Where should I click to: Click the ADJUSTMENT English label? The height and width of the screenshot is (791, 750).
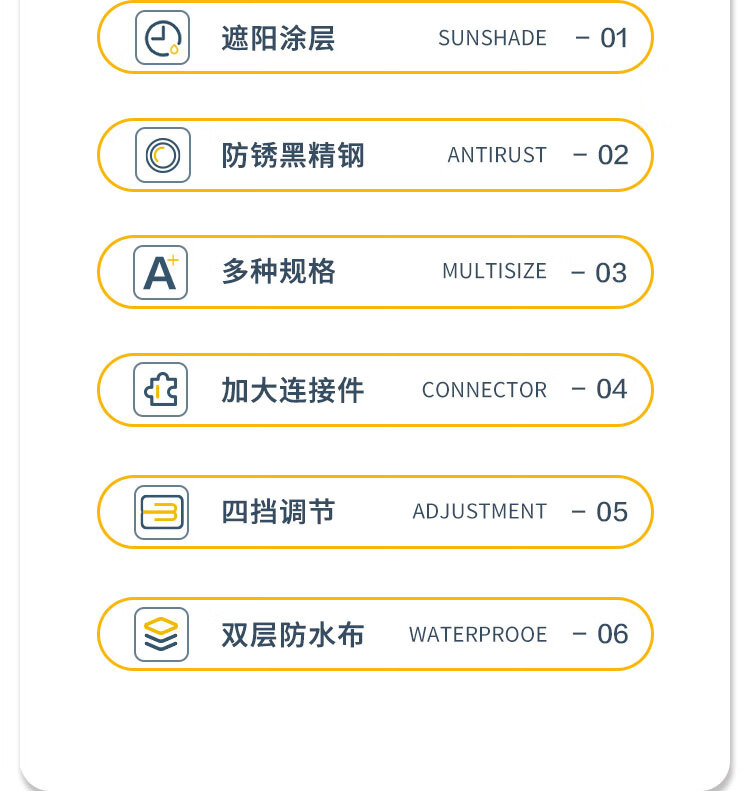[479, 512]
